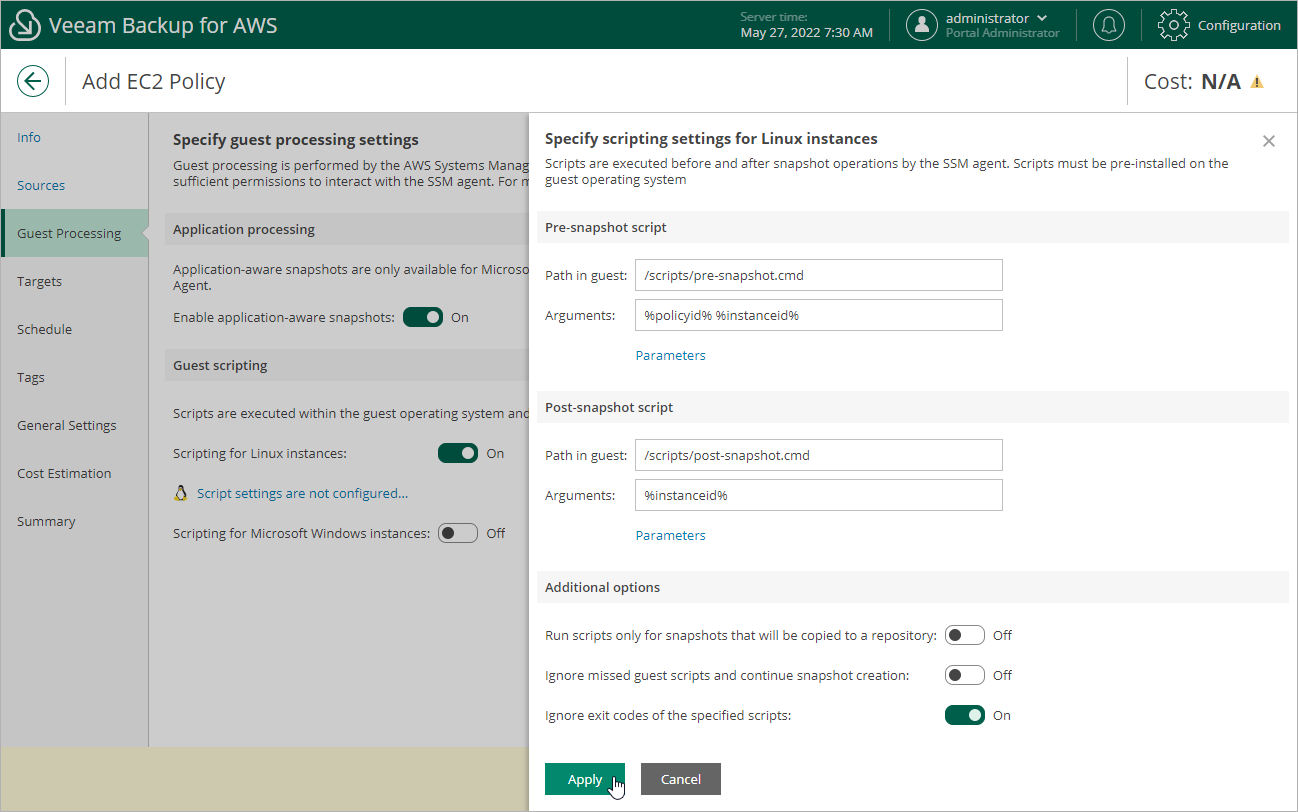Click the post-snapshot script path field
The width and height of the screenshot is (1298, 812).
pos(818,455)
